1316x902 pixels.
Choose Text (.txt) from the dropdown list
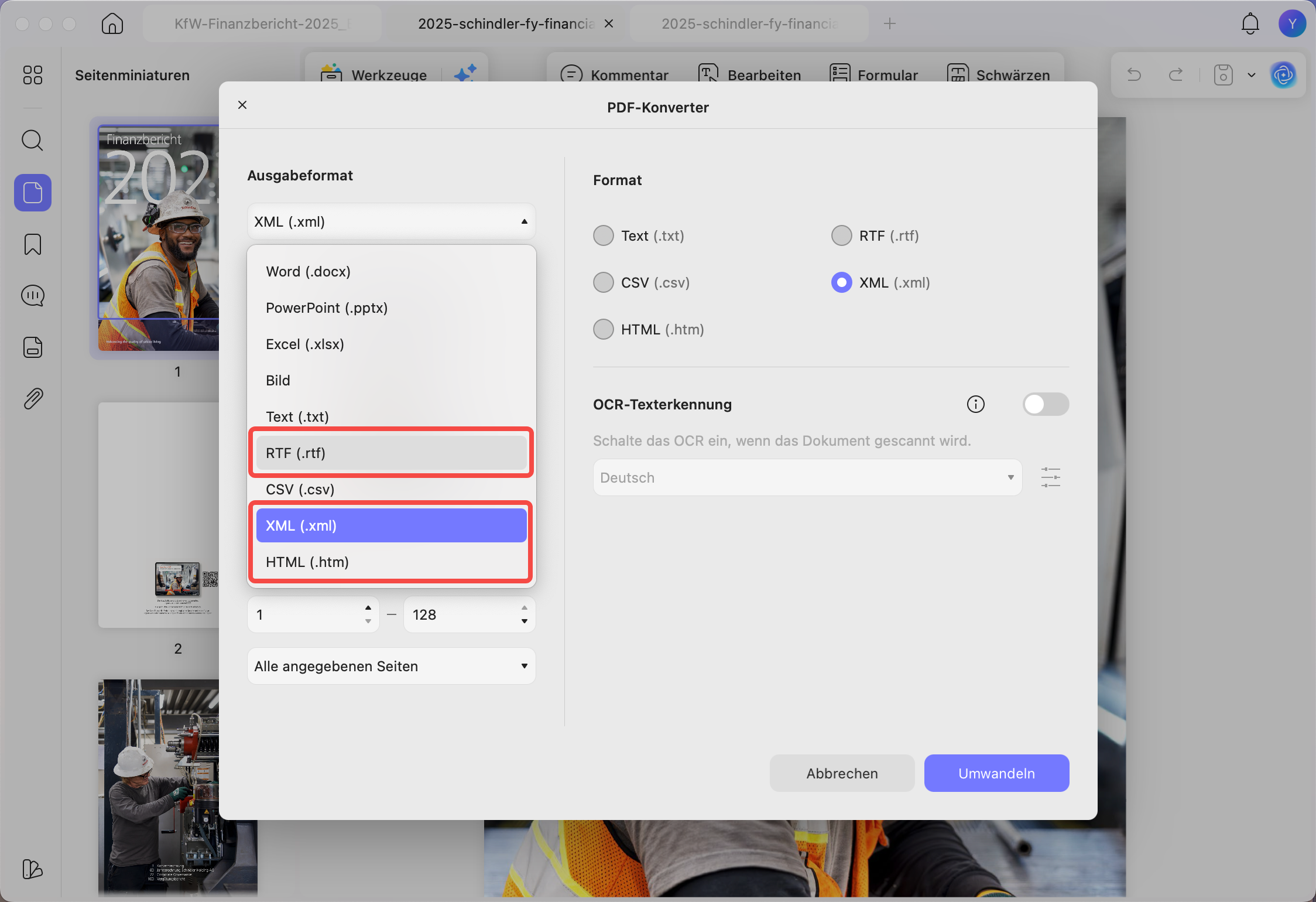pyautogui.click(x=392, y=417)
